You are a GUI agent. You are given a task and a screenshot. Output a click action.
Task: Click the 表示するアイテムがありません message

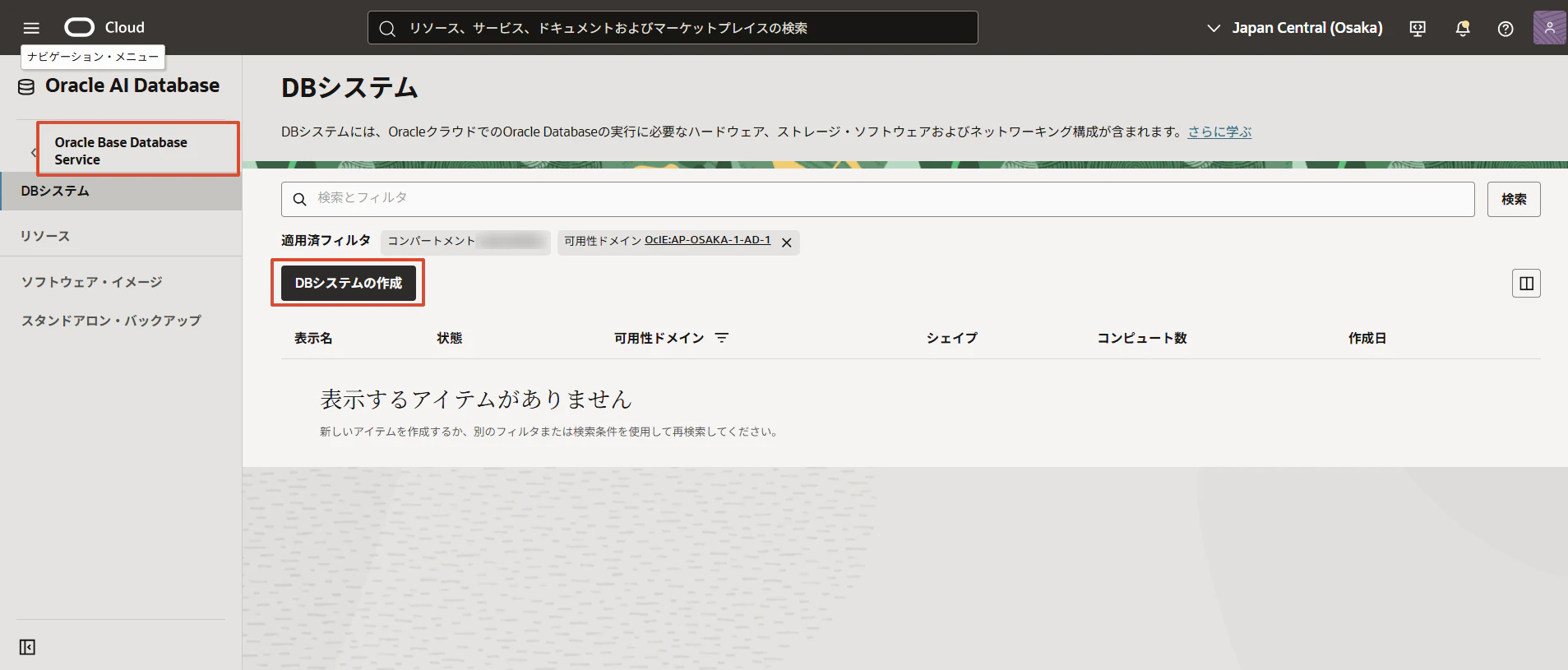[x=476, y=400]
